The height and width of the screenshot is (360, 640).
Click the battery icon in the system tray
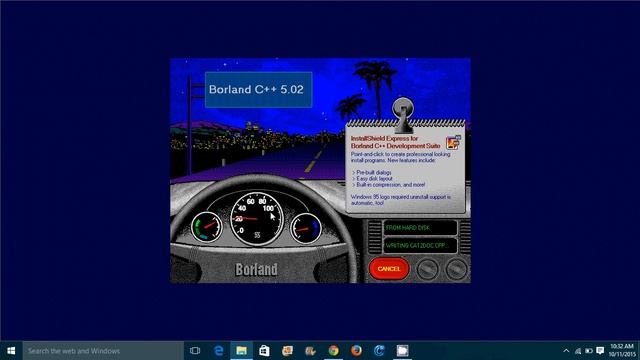[589, 351]
